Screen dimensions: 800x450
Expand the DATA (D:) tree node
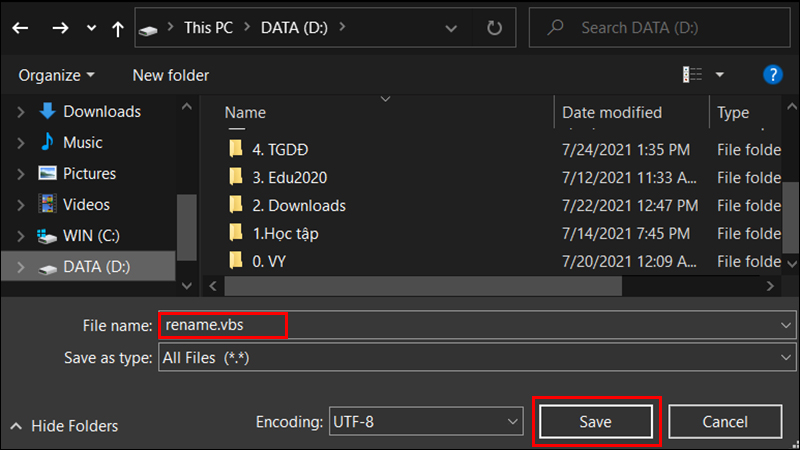coord(20,267)
